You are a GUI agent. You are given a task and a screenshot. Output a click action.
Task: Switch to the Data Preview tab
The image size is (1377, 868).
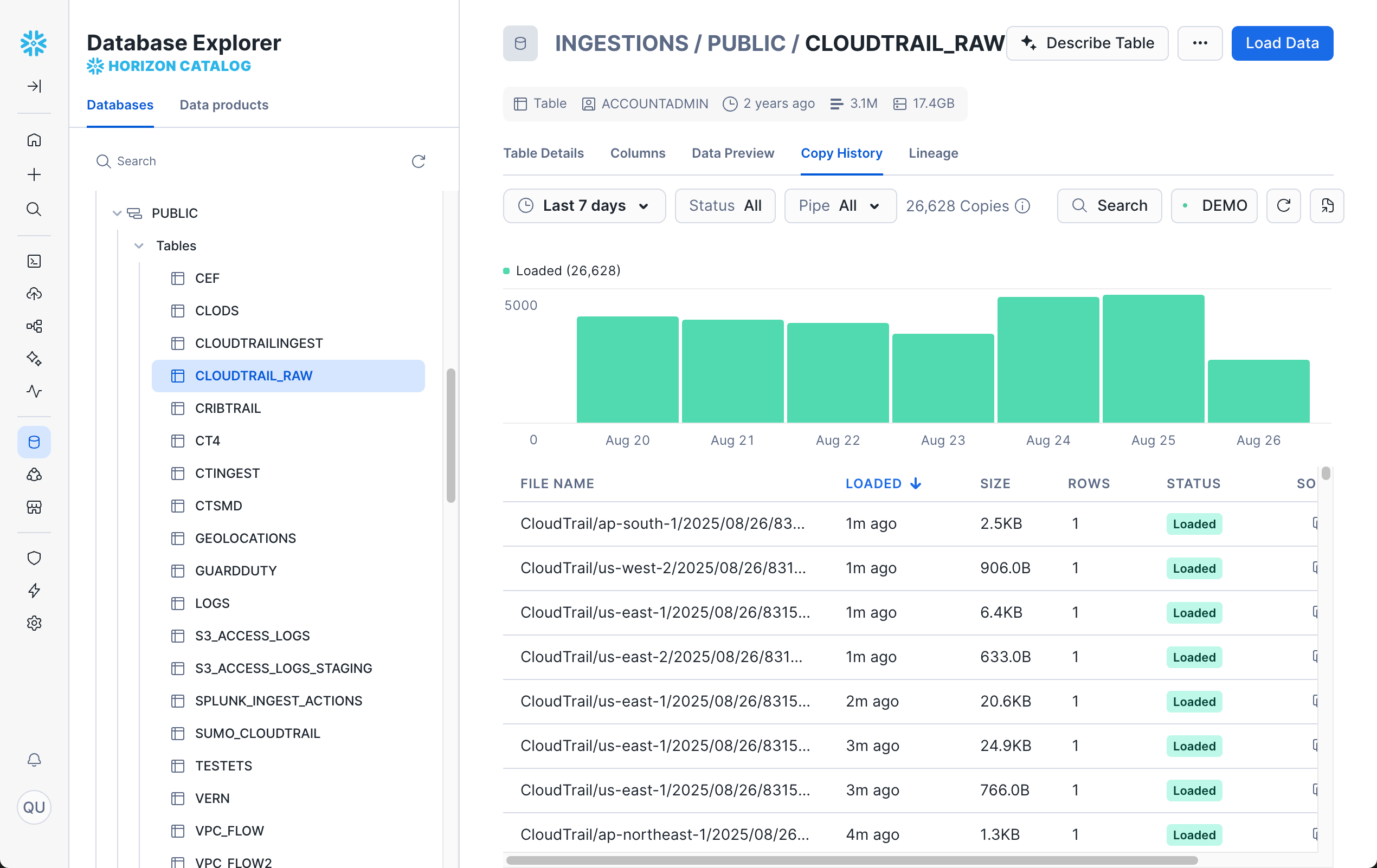tap(732, 153)
